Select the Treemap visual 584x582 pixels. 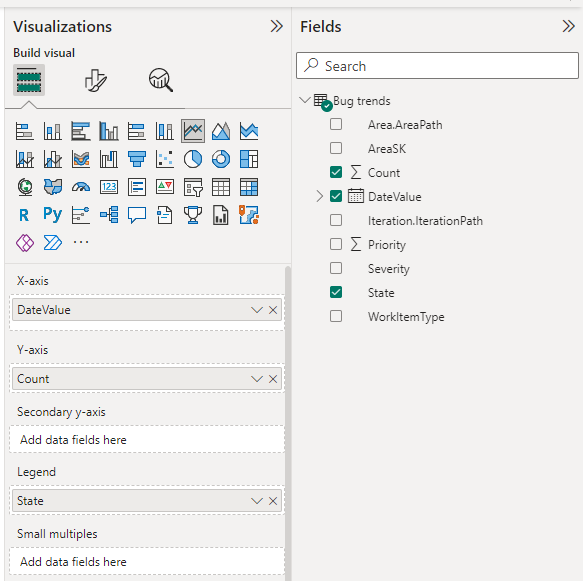tap(249, 159)
